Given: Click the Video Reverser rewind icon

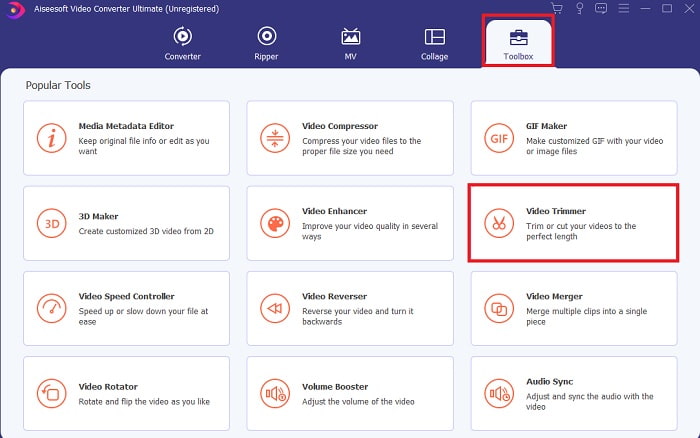Looking at the screenshot, I should [275, 308].
